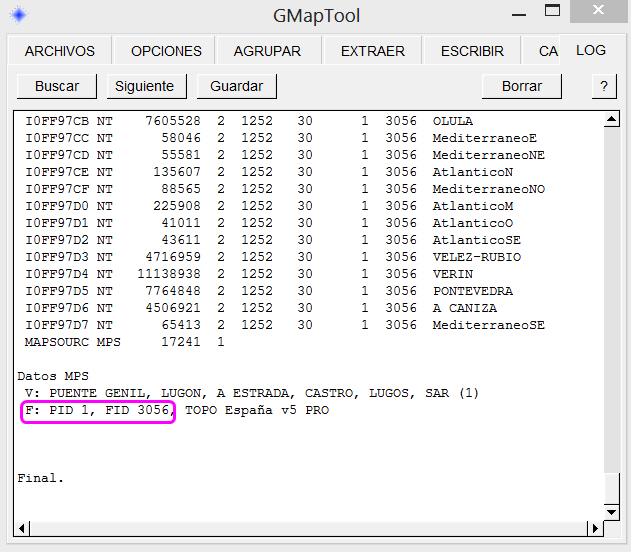The height and width of the screenshot is (552, 631).
Task: Select the AtlanticoM line
Action: pyautogui.click(x=269, y=206)
